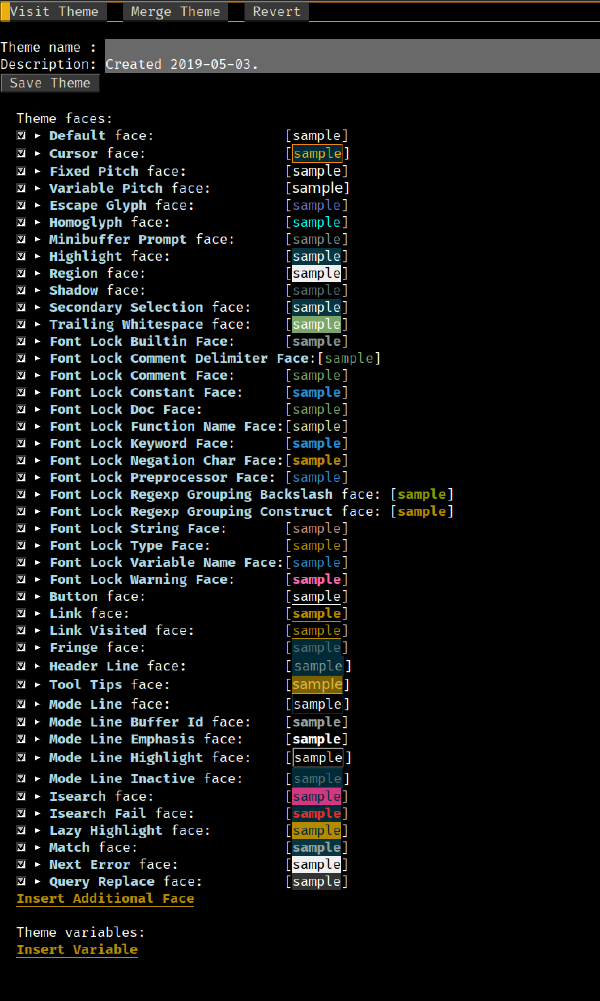
Task: Click the Region face white sample
Action: click(317, 273)
